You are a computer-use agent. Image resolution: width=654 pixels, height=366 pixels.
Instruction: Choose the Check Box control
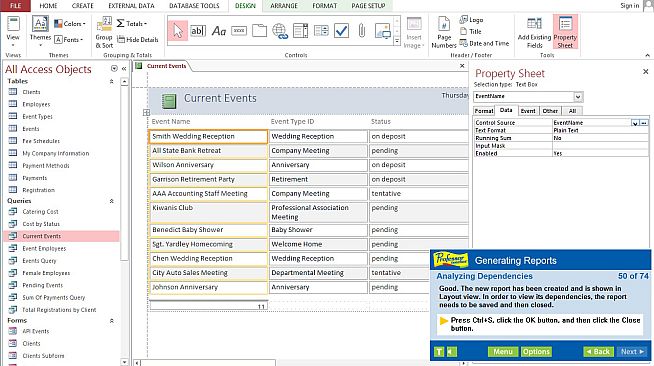click(x=341, y=31)
